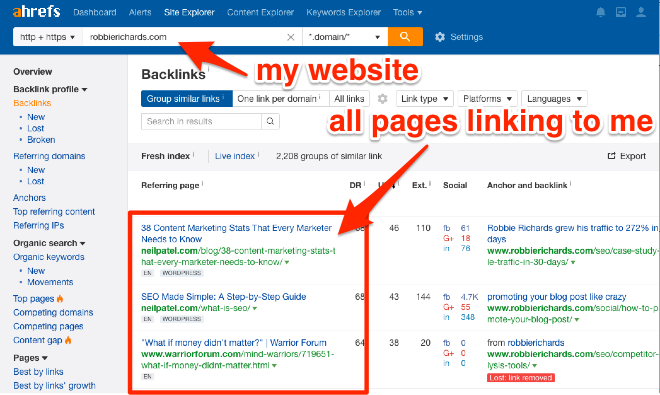Open Best by links

pyautogui.click(x=38, y=372)
